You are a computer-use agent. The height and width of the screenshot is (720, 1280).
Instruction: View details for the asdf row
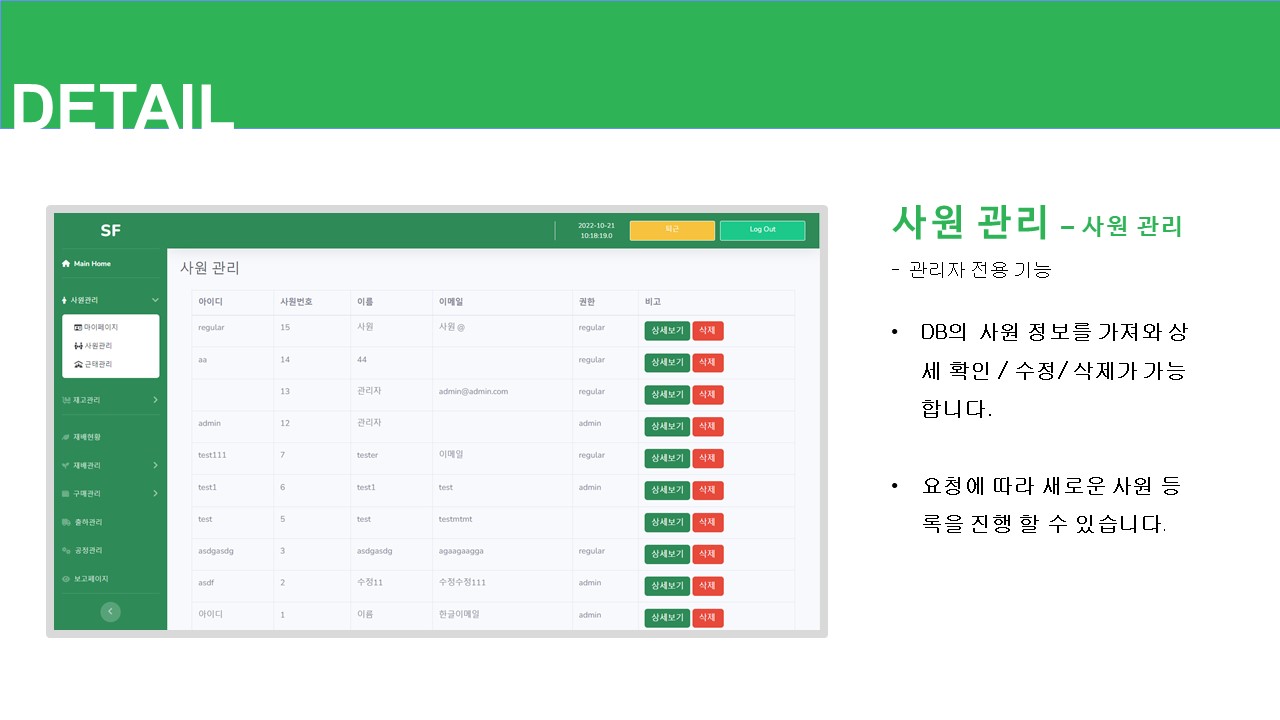pos(667,586)
